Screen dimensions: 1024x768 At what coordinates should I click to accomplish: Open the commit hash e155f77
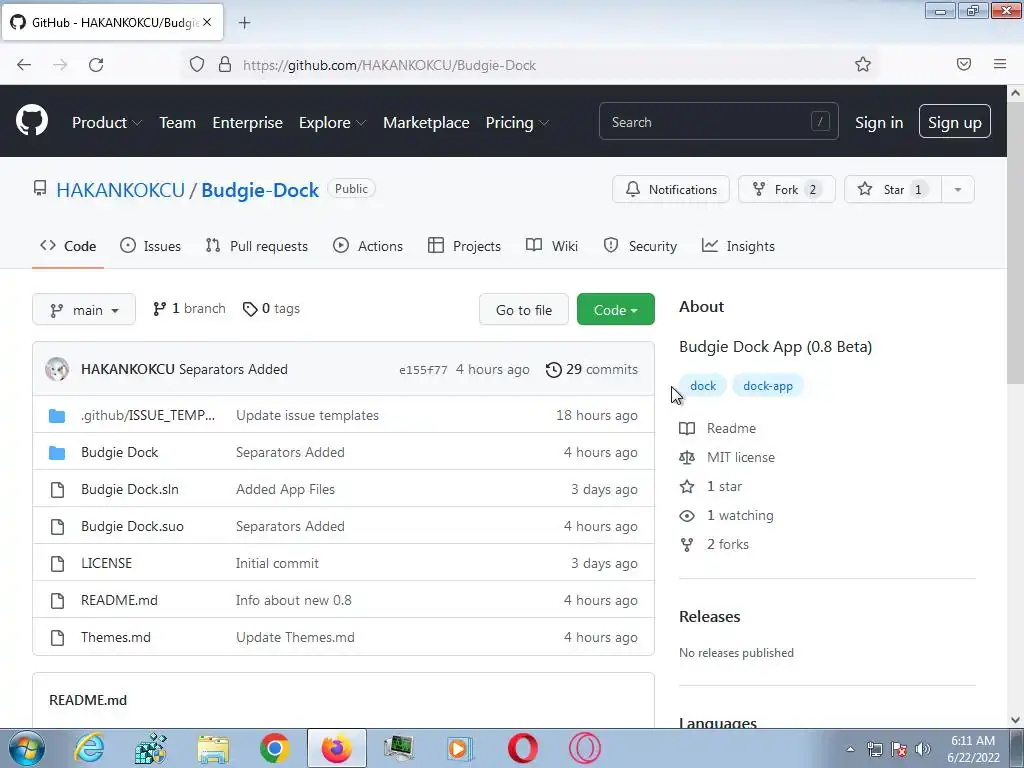click(423, 370)
